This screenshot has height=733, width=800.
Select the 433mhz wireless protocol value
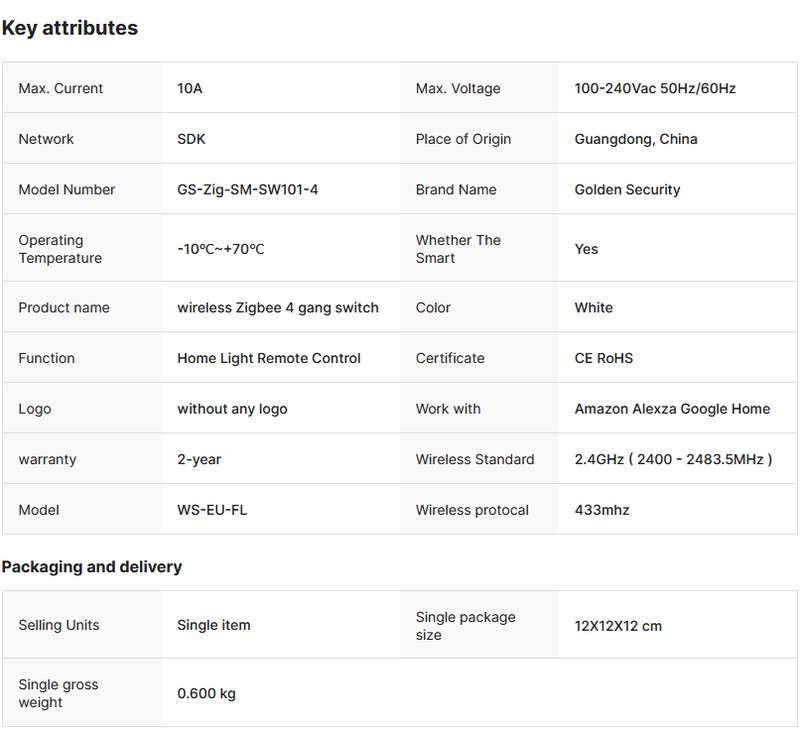click(602, 510)
